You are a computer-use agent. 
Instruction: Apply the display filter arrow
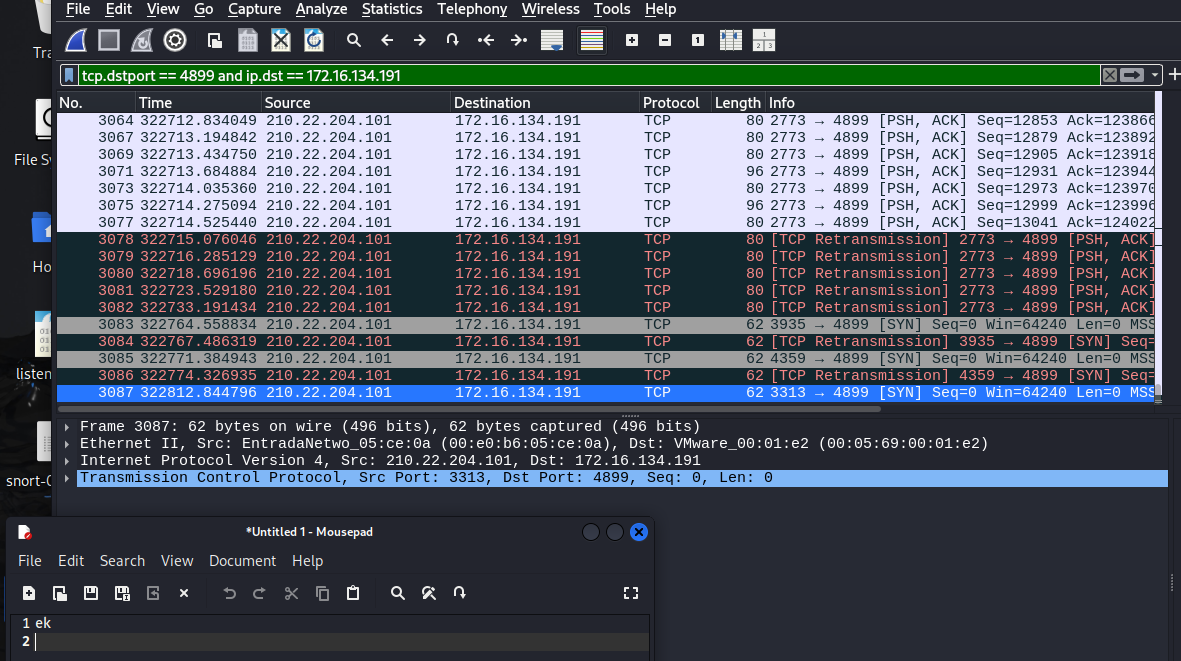coord(1131,75)
